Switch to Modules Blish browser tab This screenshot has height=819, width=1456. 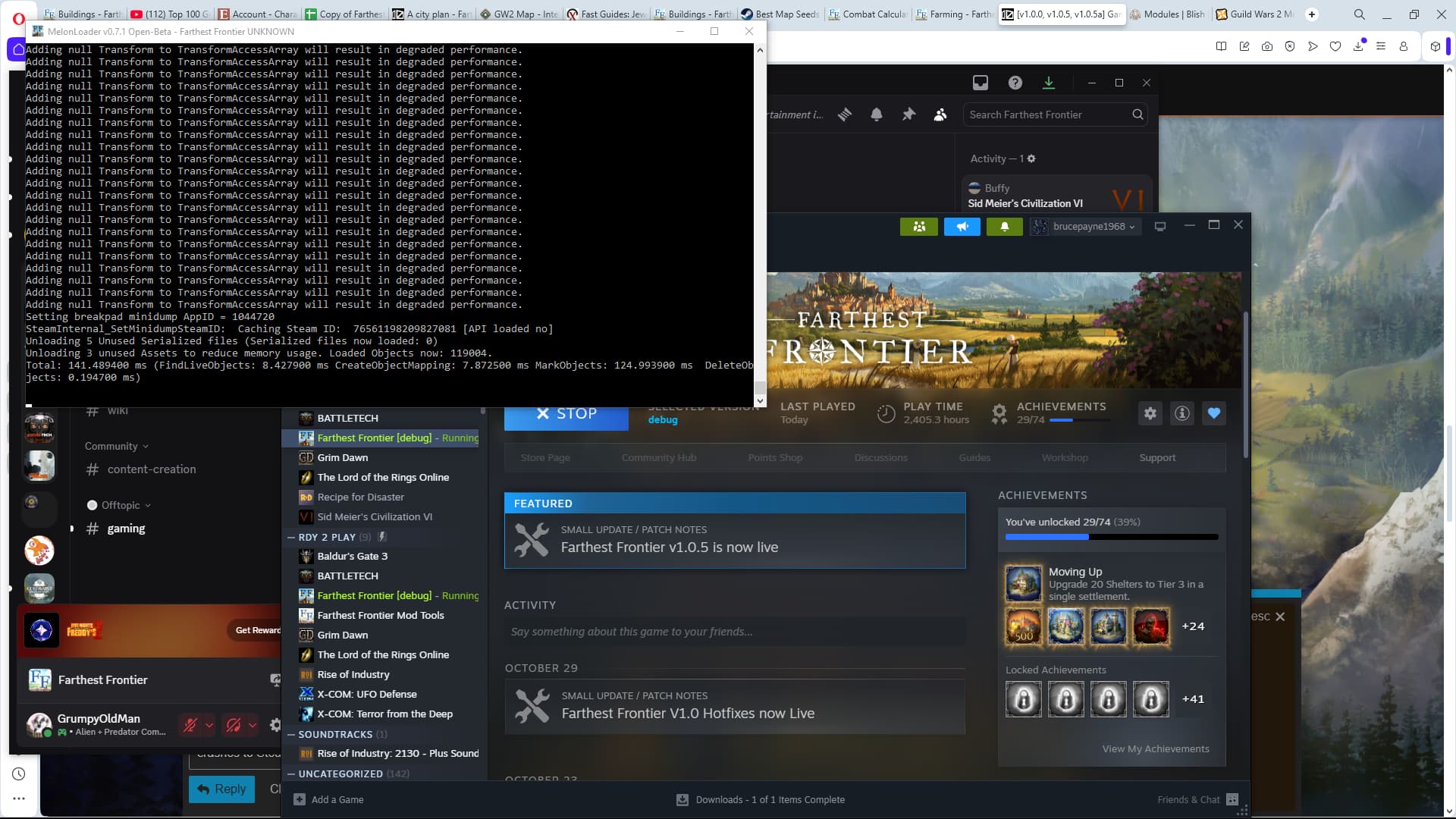[1172, 14]
